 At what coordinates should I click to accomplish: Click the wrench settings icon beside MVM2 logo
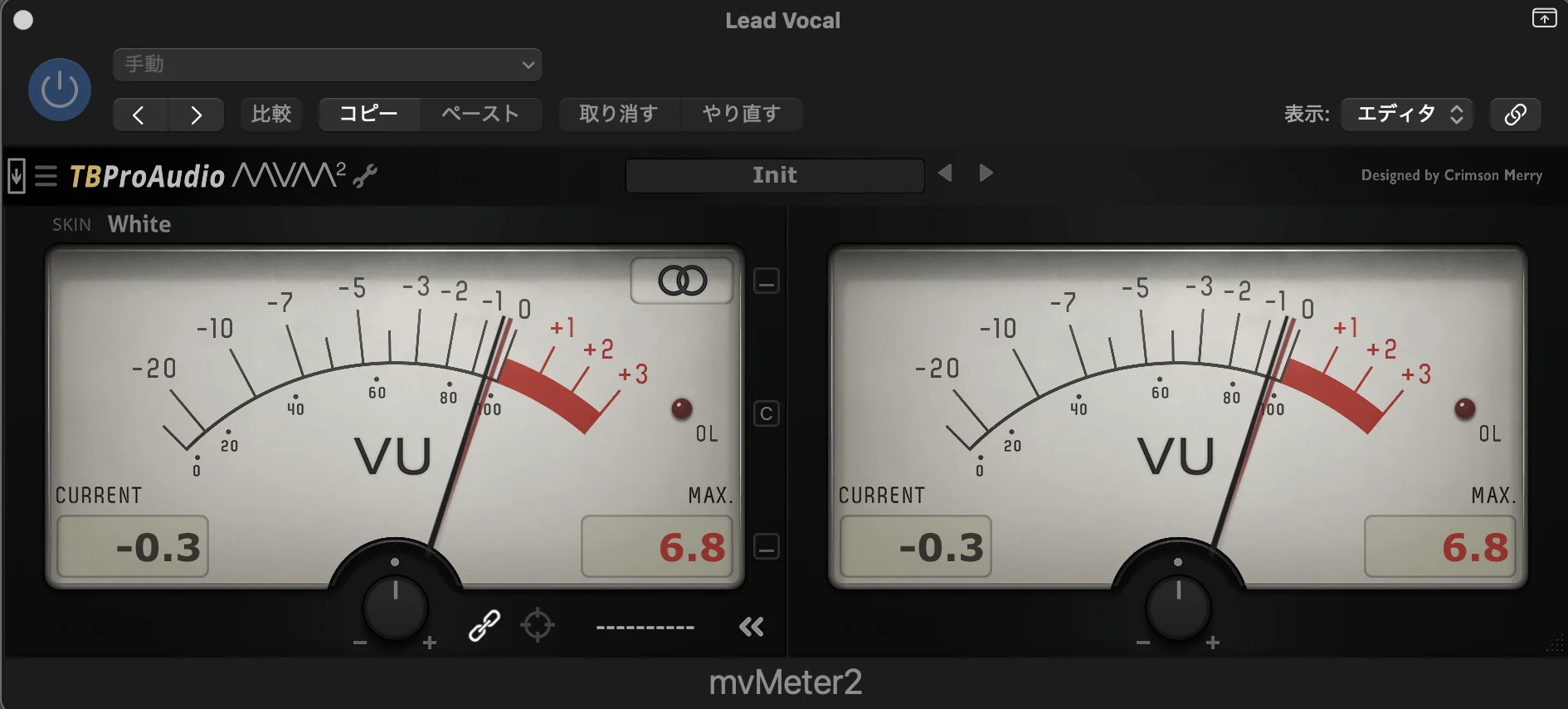point(365,175)
